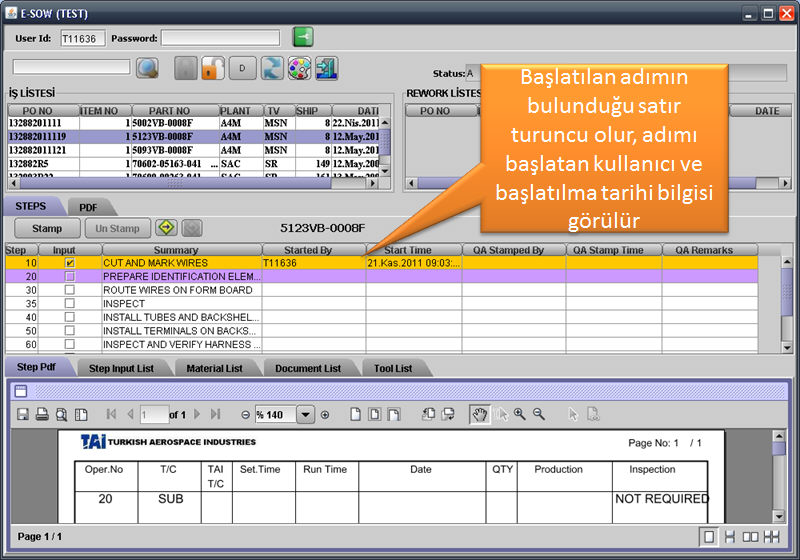Select the ROUTE WIRES ON FORM BOARD step
Image resolution: width=800 pixels, height=560 pixels.
pyautogui.click(x=382, y=290)
